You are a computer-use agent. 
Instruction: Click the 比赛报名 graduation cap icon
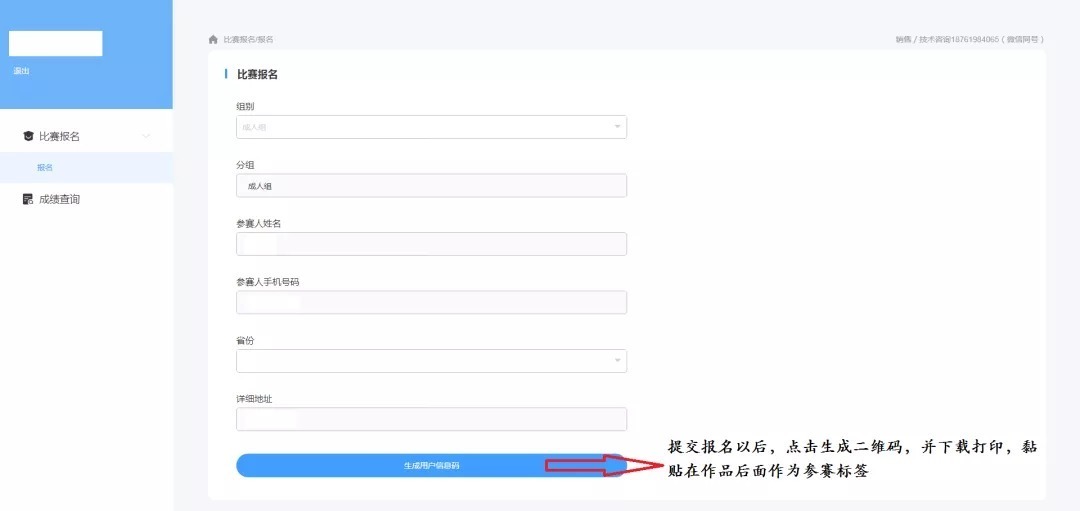point(28,136)
